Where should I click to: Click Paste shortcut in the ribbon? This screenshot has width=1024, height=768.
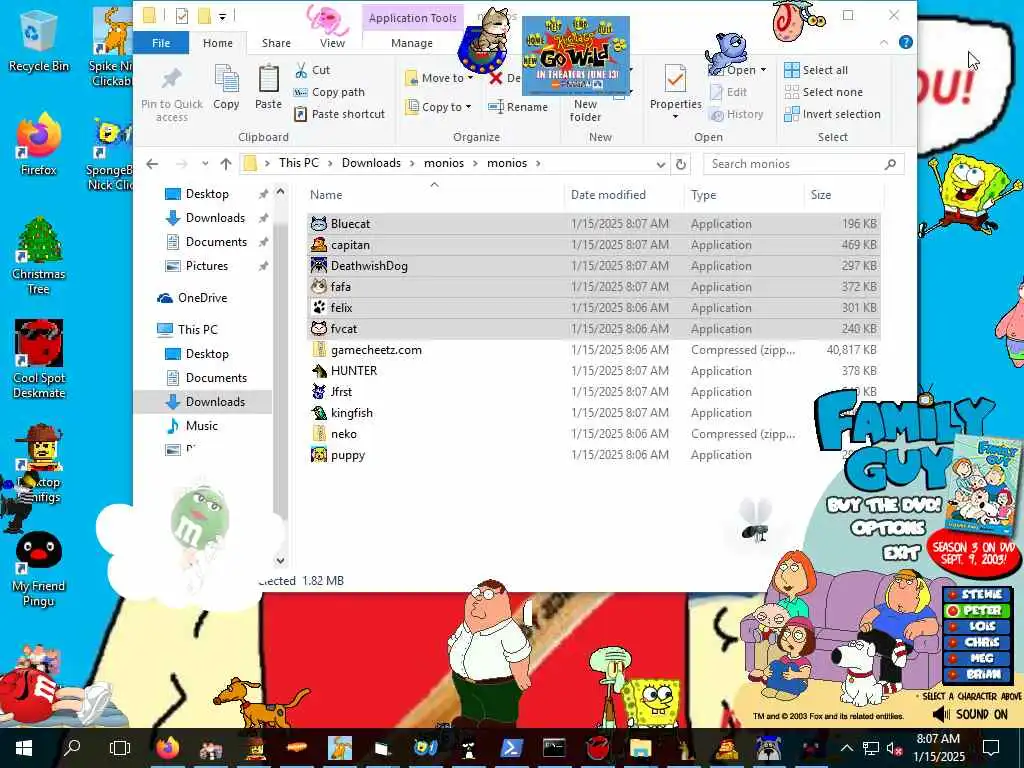tap(340, 114)
